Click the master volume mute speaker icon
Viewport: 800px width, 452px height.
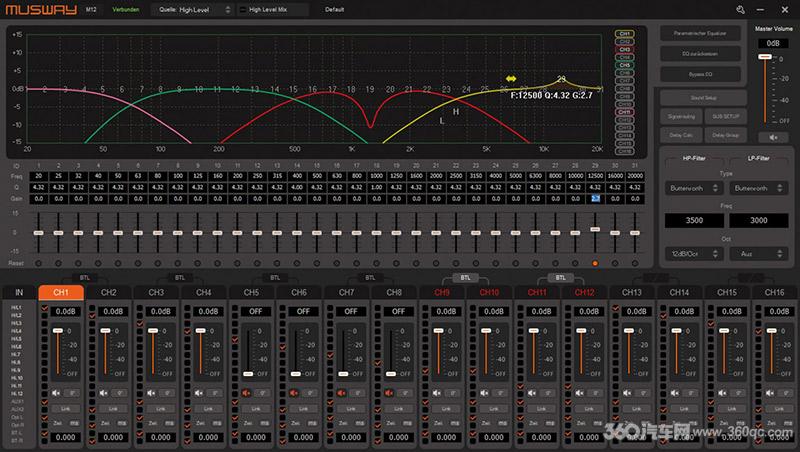[x=773, y=137]
